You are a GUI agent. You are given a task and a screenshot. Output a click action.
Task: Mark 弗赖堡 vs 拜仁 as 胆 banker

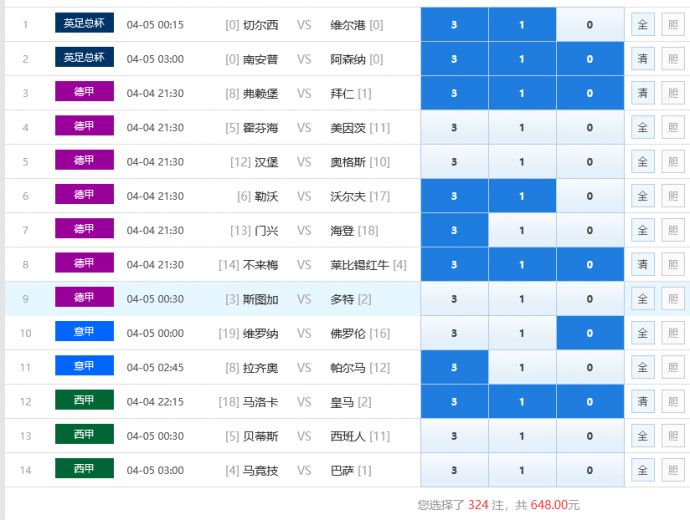point(672,93)
